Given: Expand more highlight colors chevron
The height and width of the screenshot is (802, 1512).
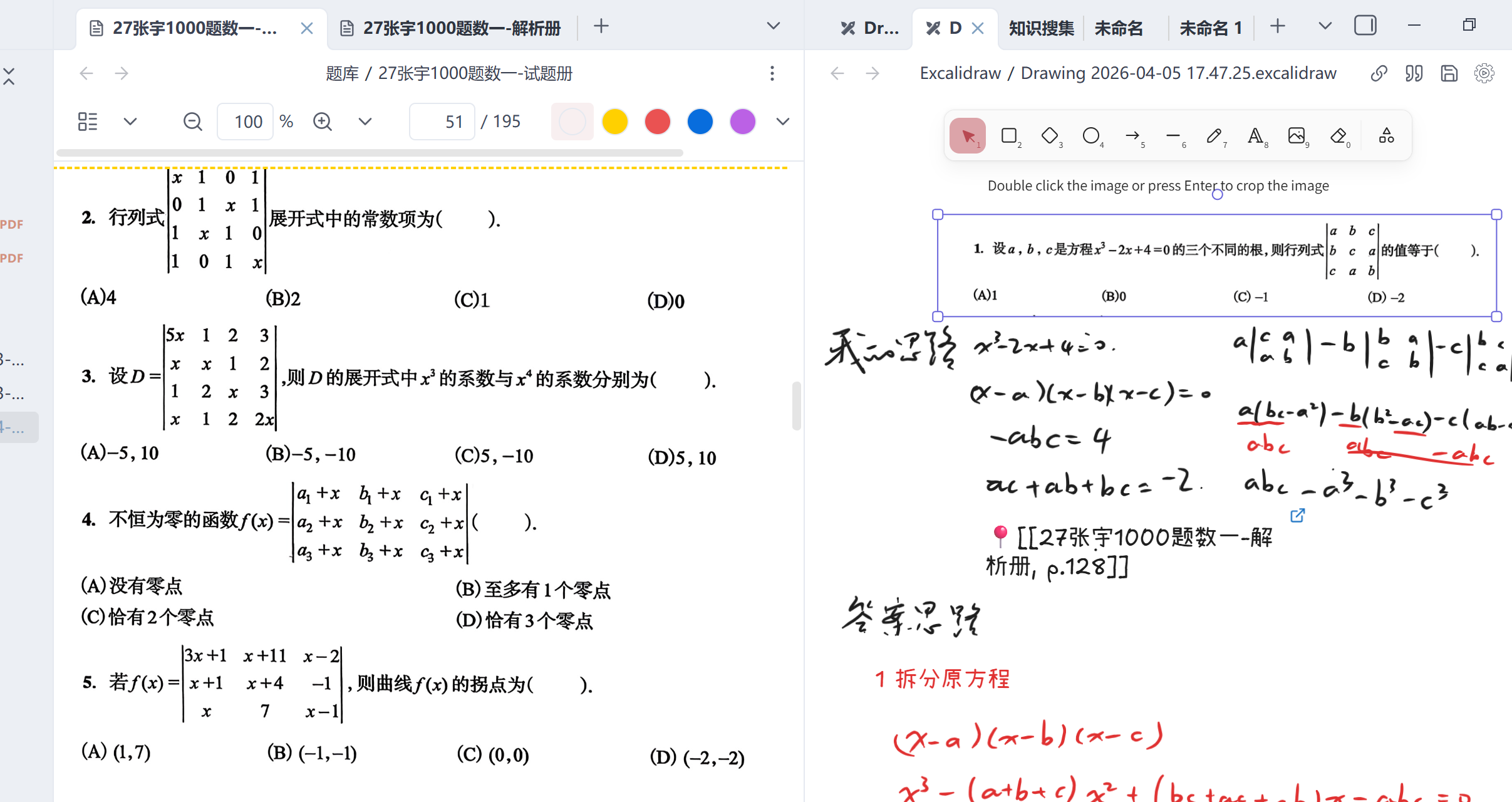Looking at the screenshot, I should coord(782,122).
